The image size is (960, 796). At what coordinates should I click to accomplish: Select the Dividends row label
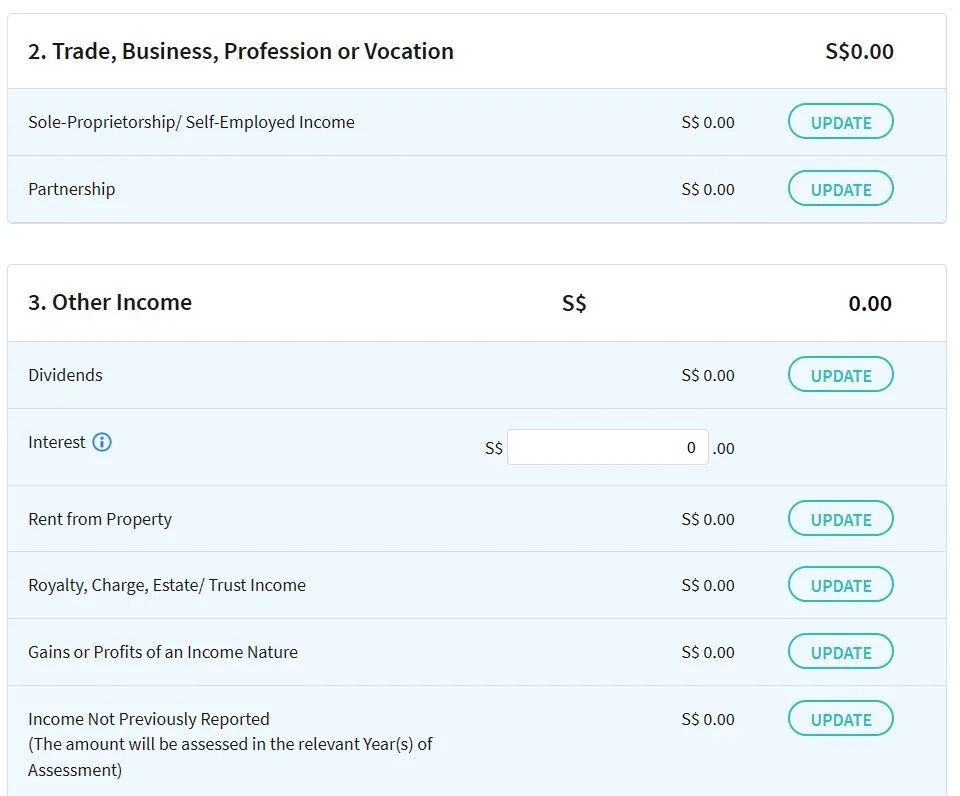[65, 375]
